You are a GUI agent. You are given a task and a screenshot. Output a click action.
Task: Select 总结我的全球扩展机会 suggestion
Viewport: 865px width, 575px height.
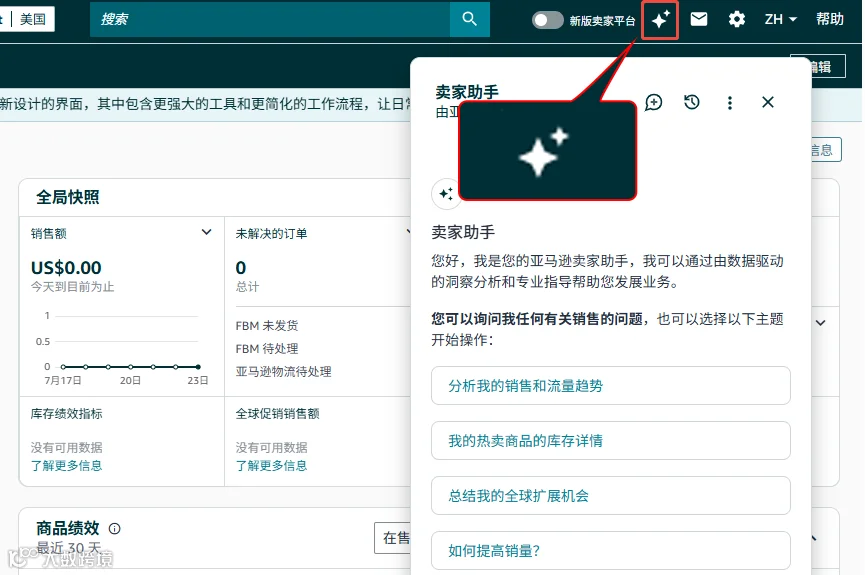point(610,496)
